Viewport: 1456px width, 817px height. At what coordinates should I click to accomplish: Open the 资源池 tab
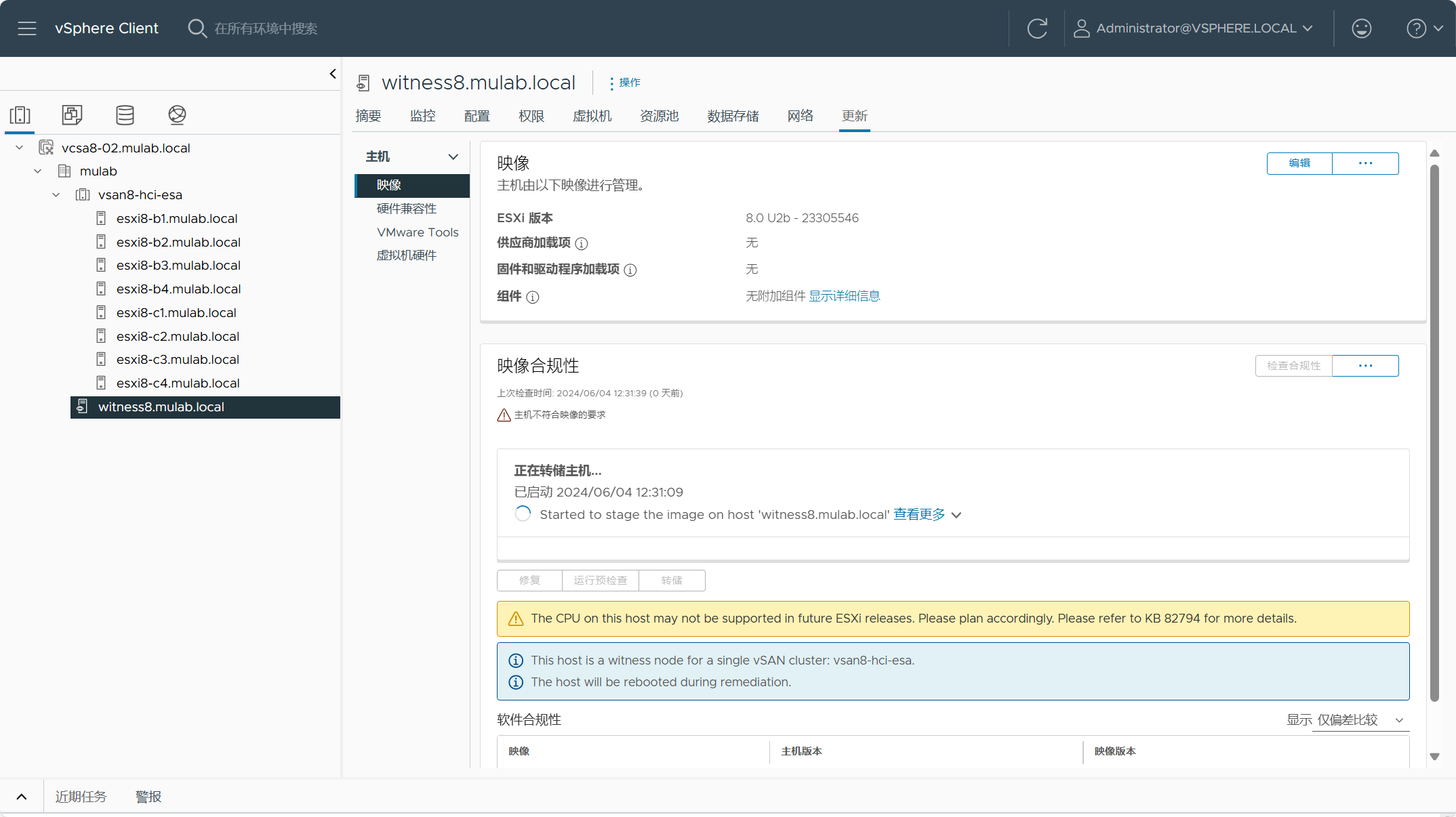659,116
